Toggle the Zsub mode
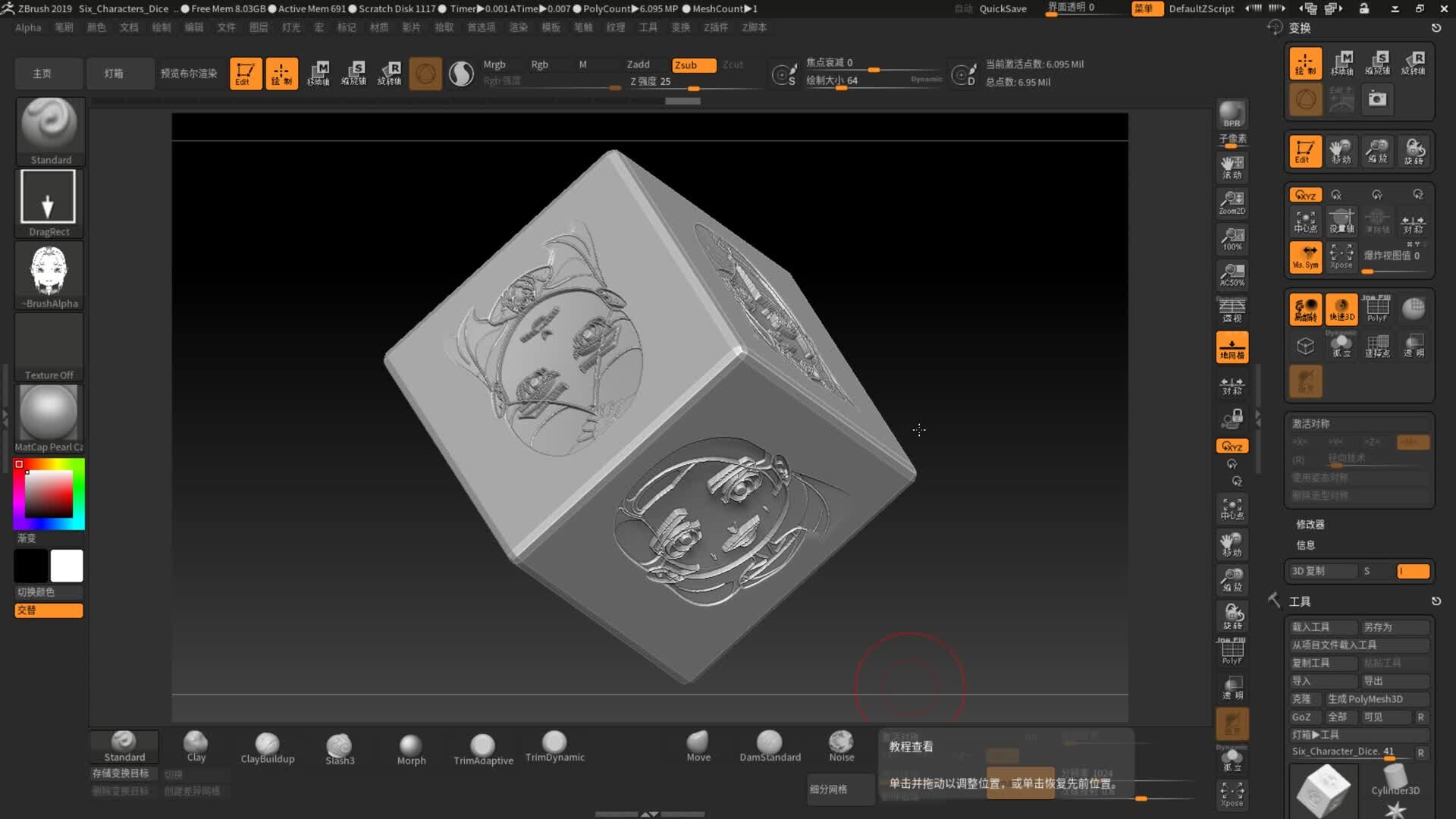Screen dimensions: 1456x819 pyautogui.click(x=693, y=64)
